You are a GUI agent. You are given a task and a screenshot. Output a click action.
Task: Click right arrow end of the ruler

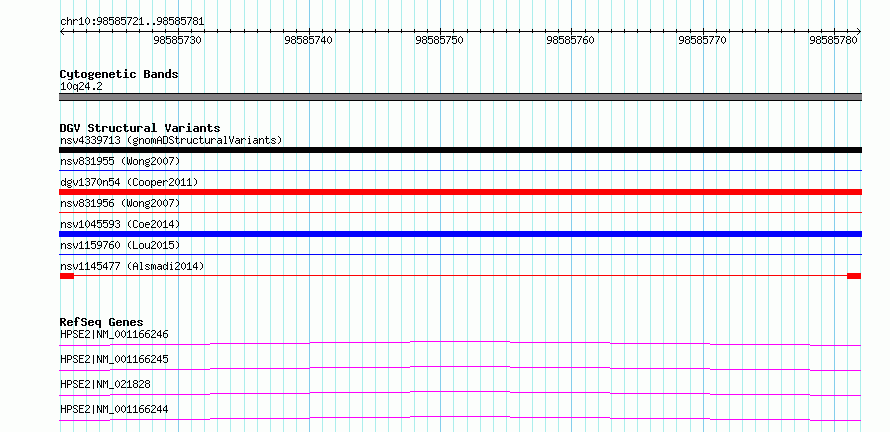click(858, 32)
